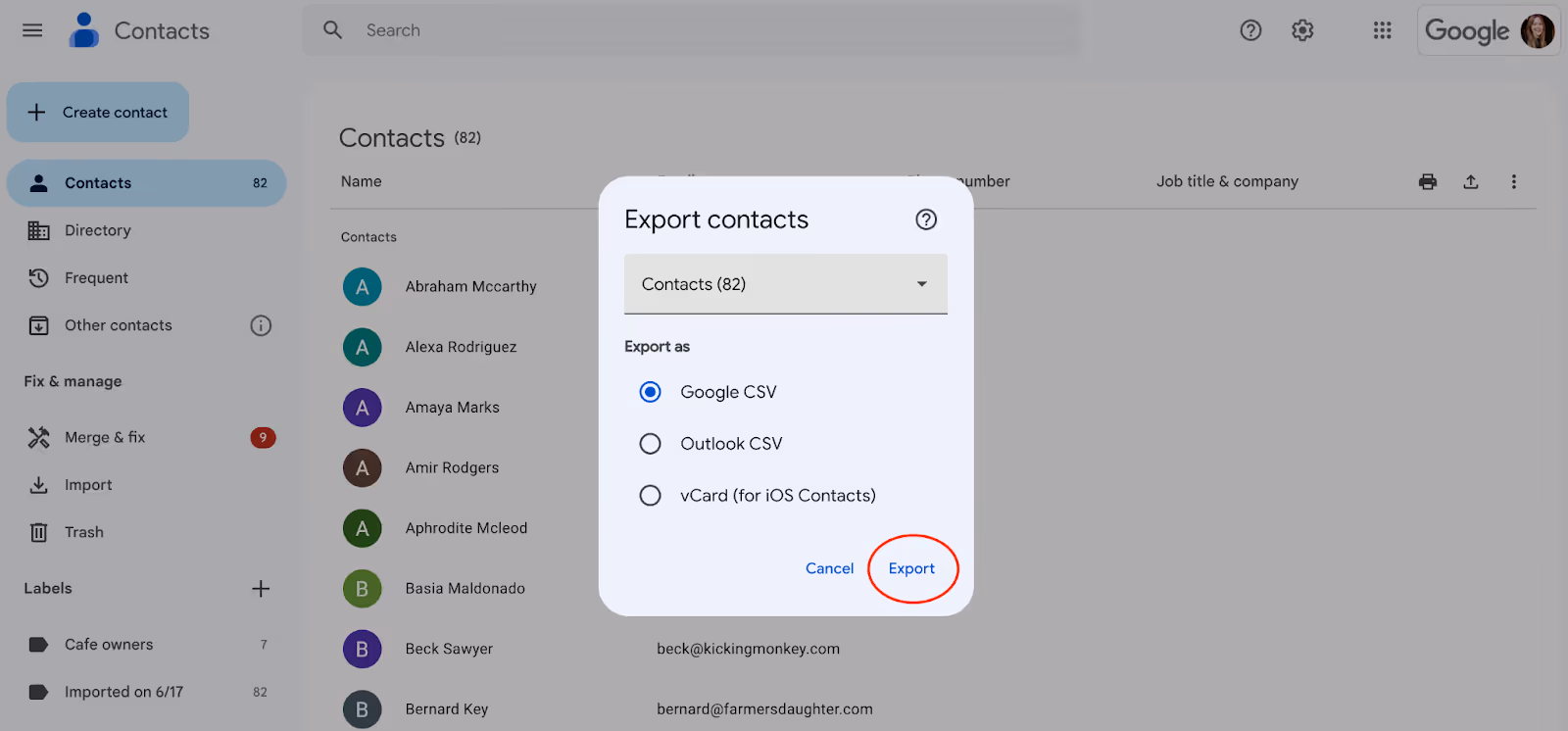Click the Other contacts info icon
This screenshot has width=1568, height=731.
click(x=261, y=325)
